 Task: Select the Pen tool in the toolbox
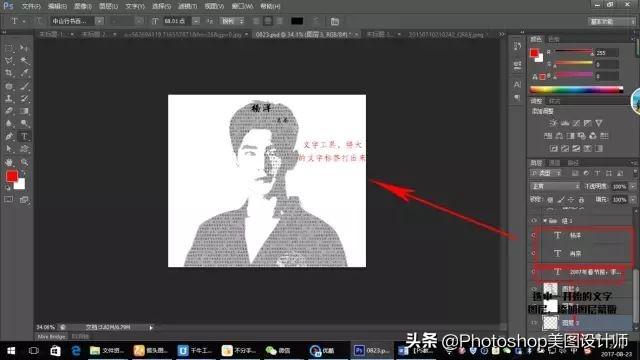9,136
